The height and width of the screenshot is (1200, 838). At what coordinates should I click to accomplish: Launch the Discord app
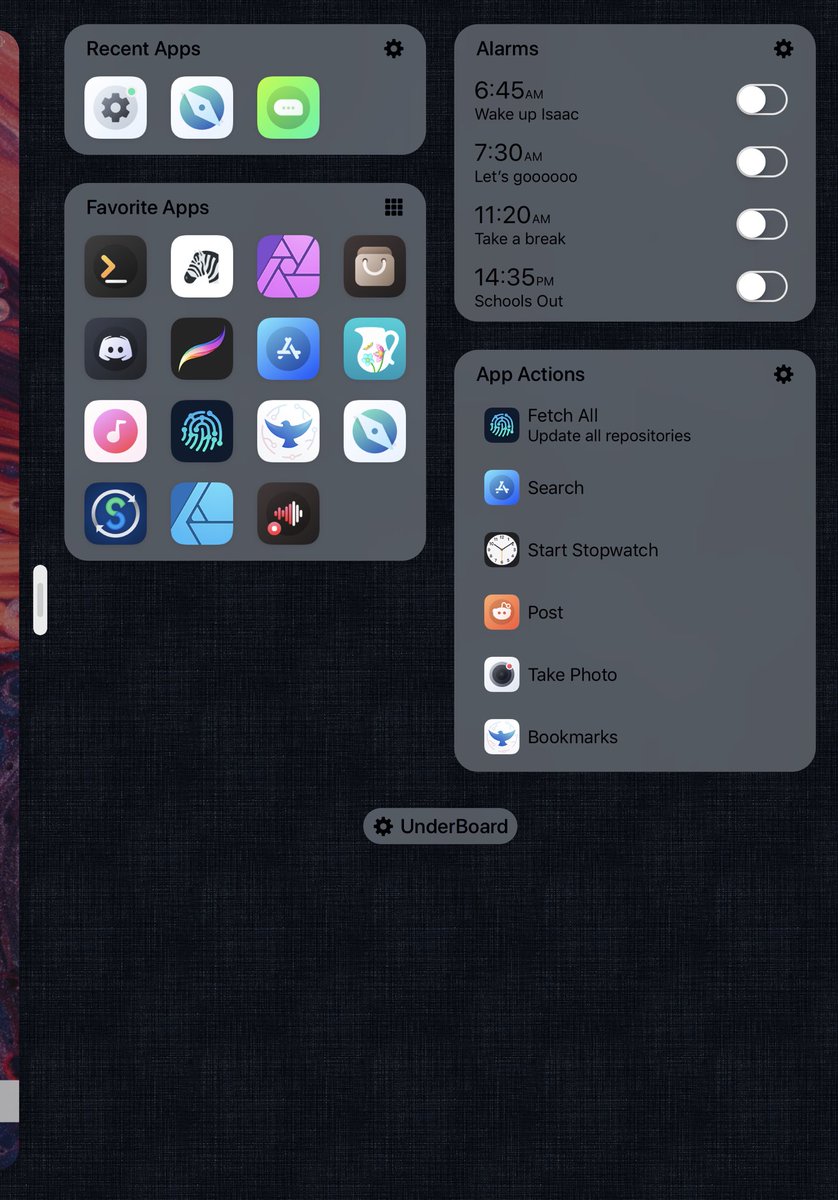pos(116,349)
